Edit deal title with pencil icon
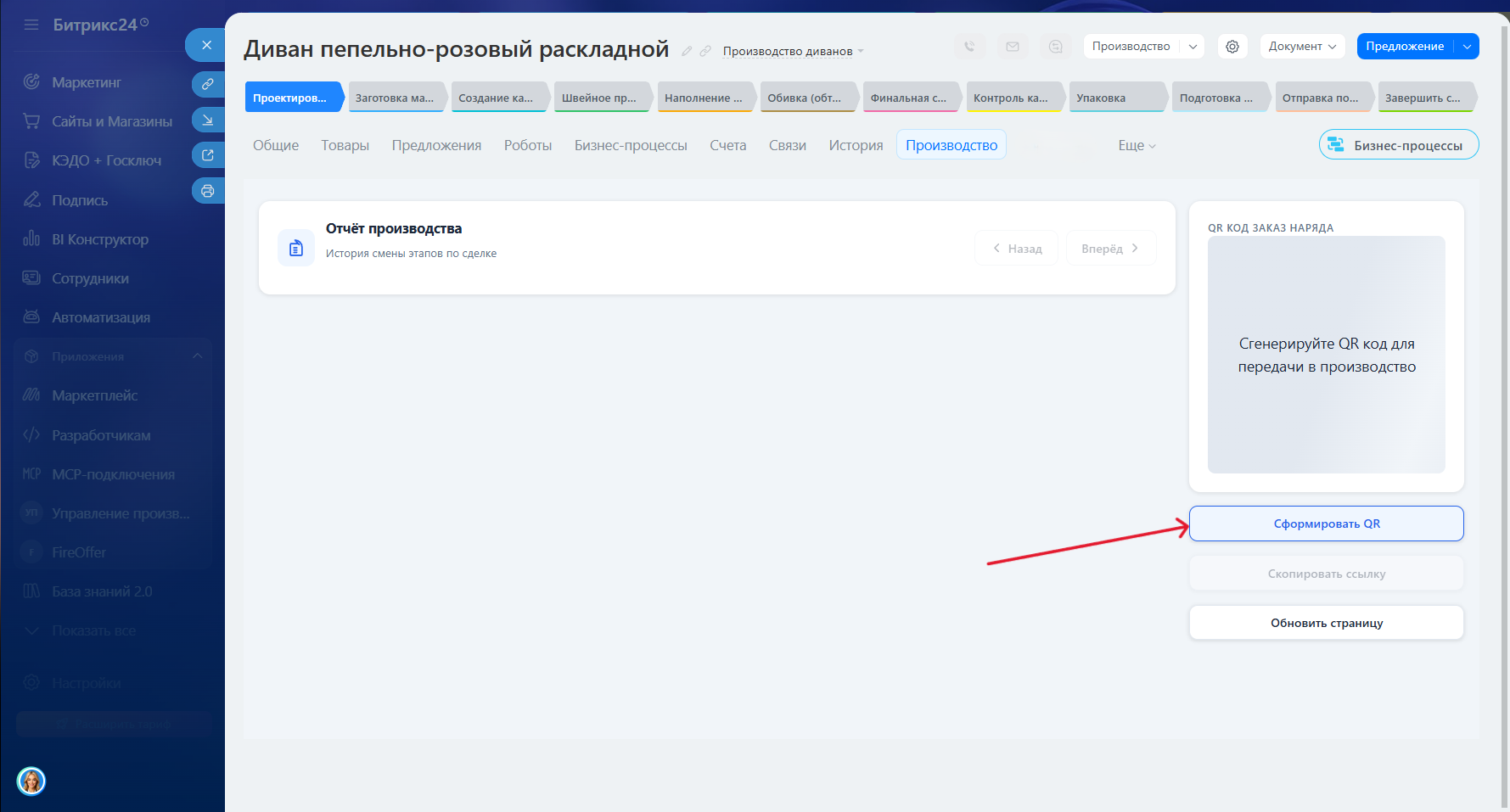The width and height of the screenshot is (1510, 812). (x=687, y=51)
